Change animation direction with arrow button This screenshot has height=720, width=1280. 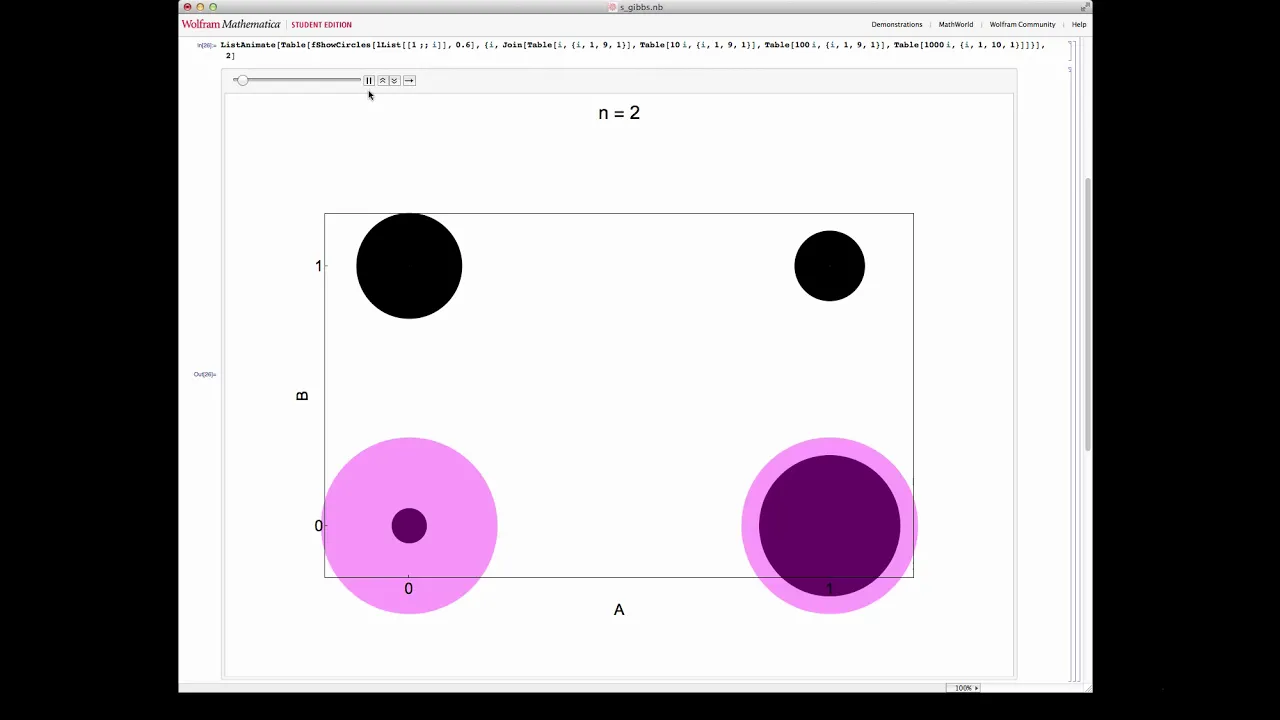pos(409,80)
